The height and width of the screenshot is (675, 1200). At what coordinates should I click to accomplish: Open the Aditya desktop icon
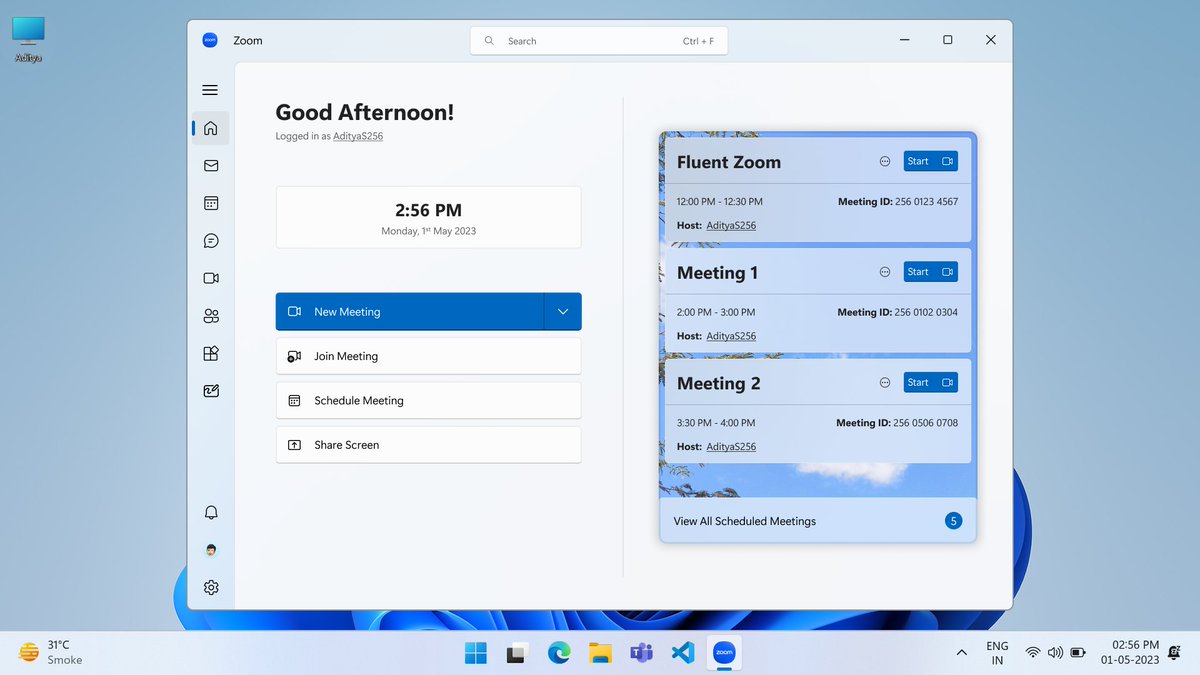(28, 39)
